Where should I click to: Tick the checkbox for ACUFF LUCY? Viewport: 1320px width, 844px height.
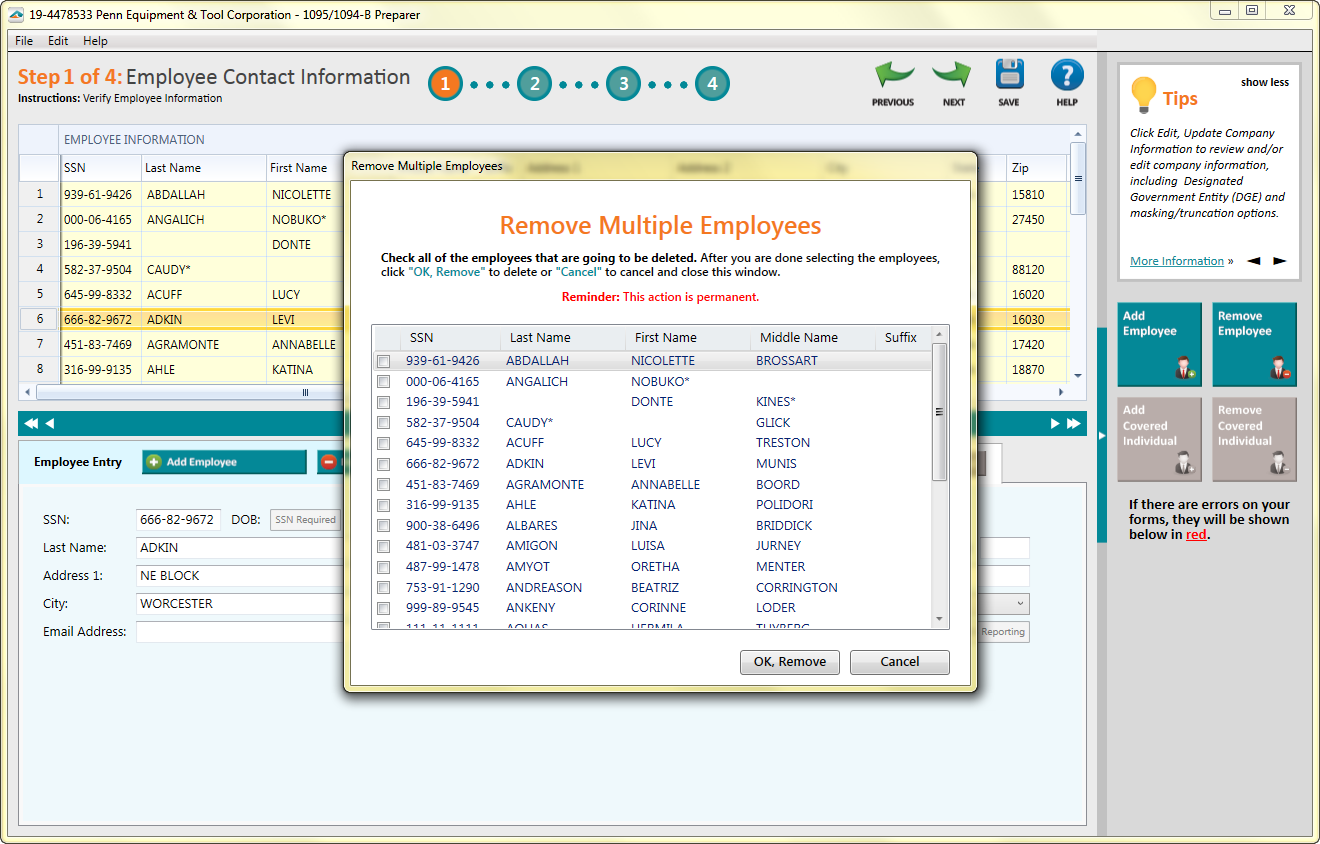pyautogui.click(x=383, y=443)
